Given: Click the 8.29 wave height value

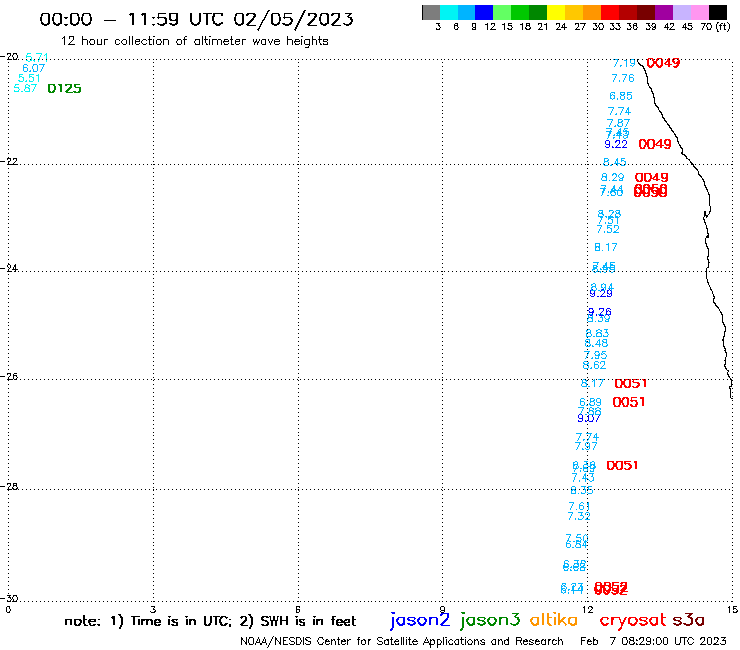Looking at the screenshot, I should coord(612,177).
